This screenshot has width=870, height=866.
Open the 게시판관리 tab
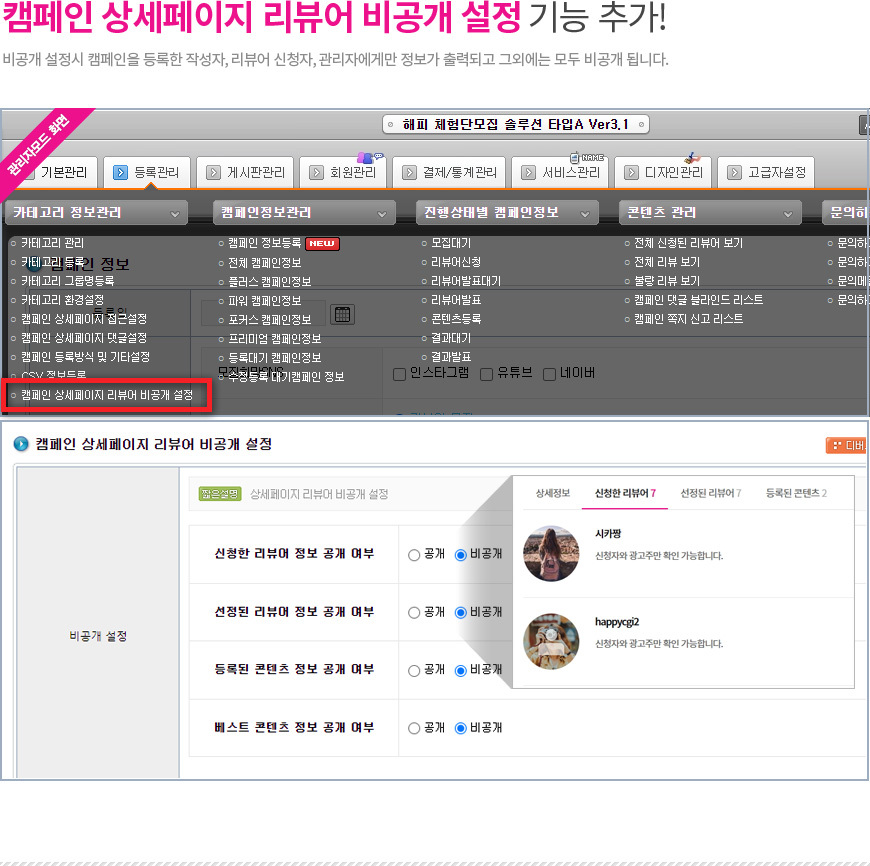pos(245,173)
